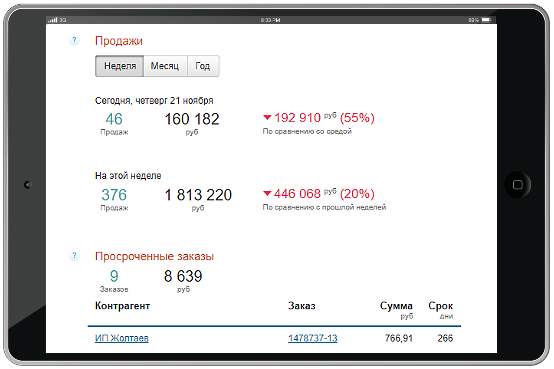Open help icon beside Продажи heading
Viewport: 554px width, 369px height.
(74, 40)
